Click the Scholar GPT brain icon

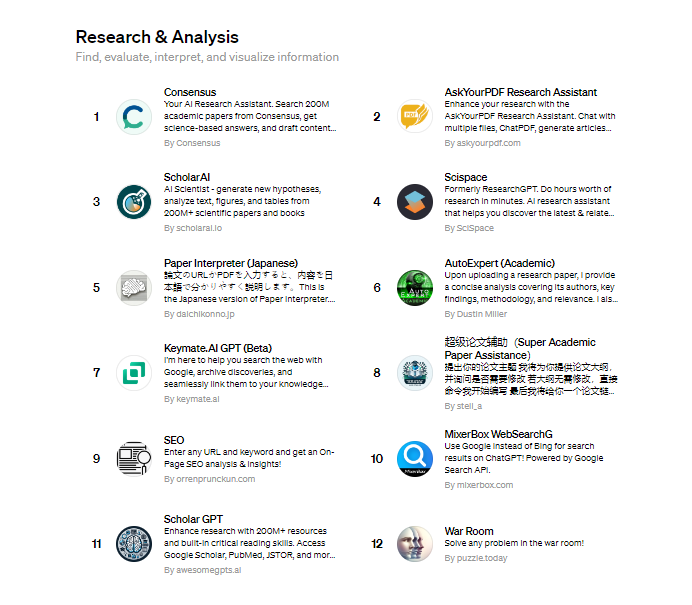click(x=133, y=544)
